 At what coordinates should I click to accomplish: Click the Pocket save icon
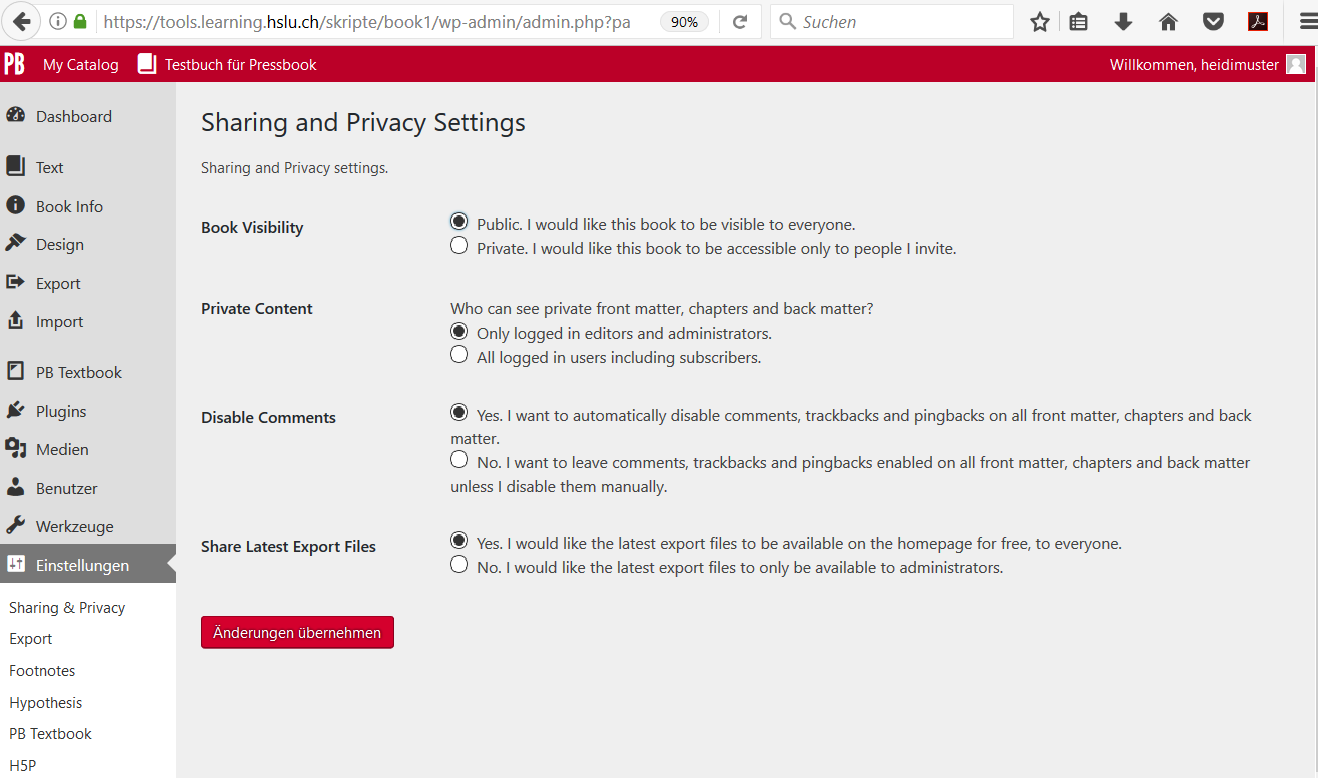tap(1213, 21)
